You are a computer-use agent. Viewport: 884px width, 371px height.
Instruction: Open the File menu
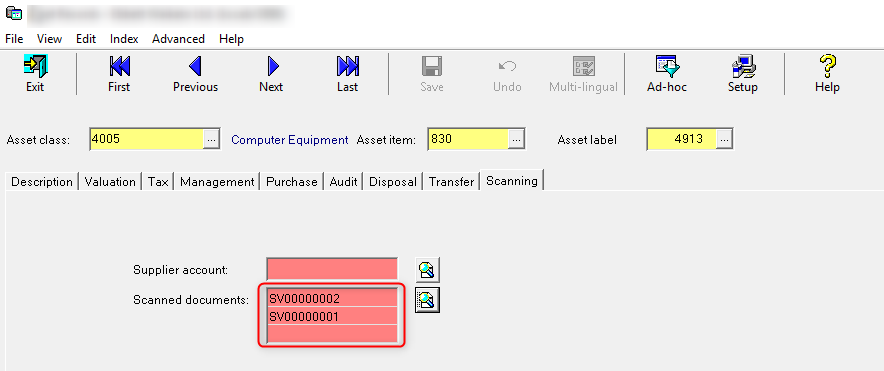tap(14, 39)
